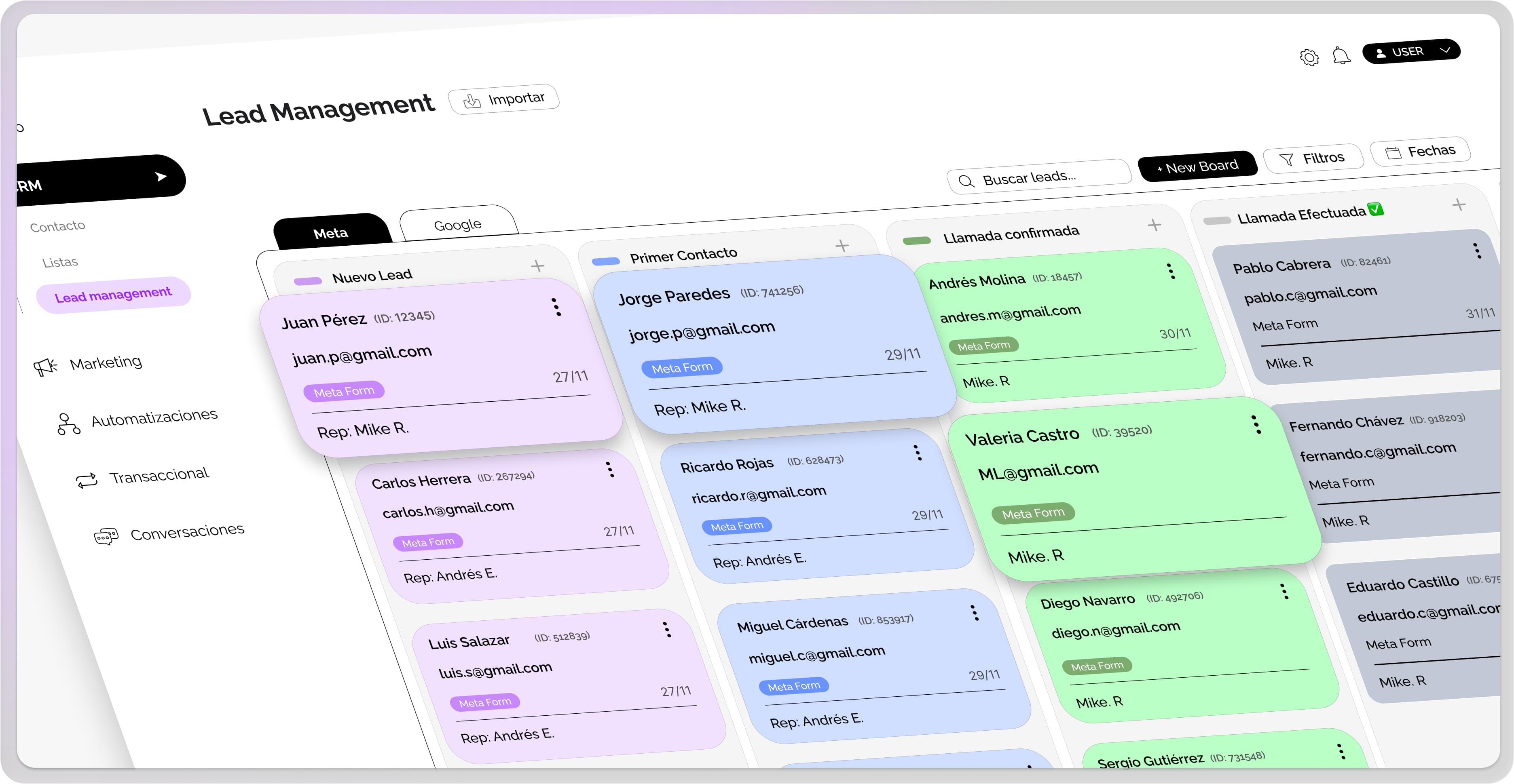The height and width of the screenshot is (784, 1514).
Task: Open the notifications bell
Action: (1341, 55)
